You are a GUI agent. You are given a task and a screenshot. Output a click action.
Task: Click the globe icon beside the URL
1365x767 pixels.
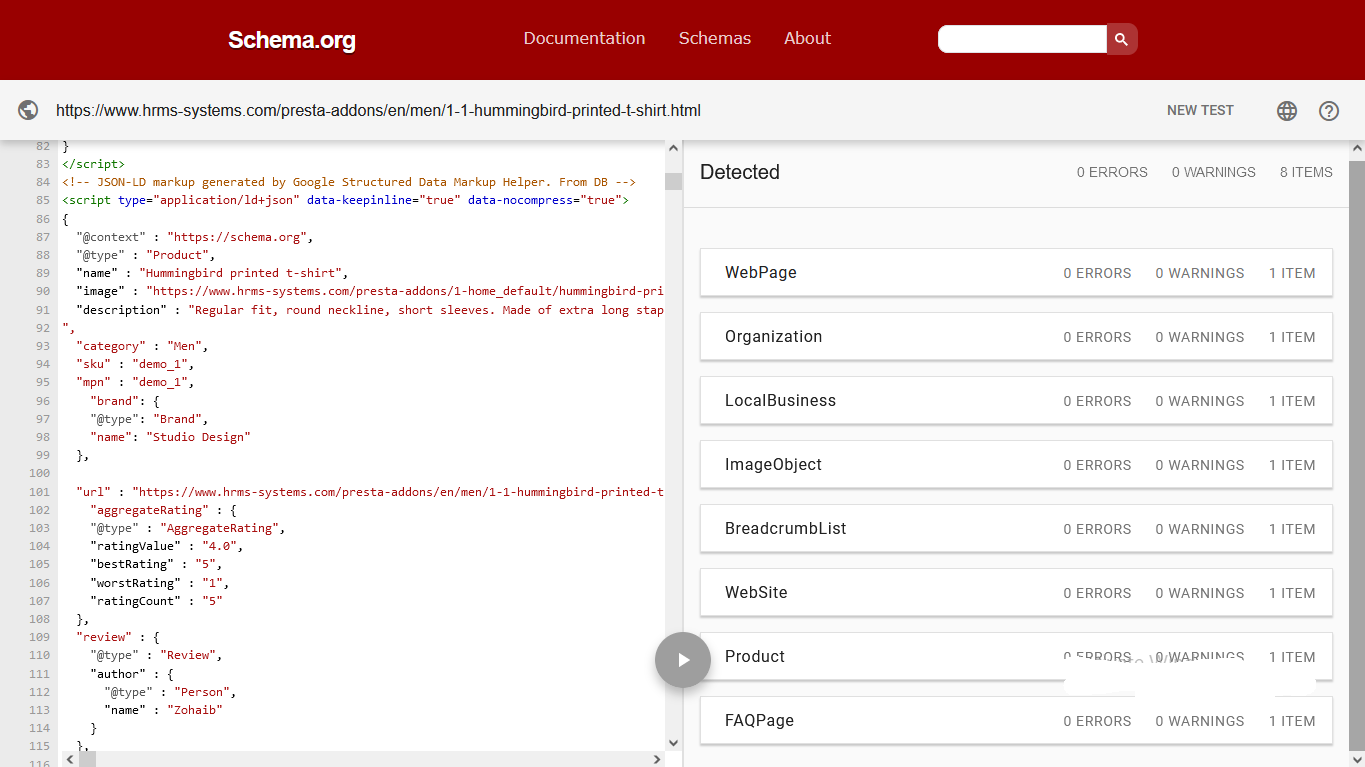pyautogui.click(x=28, y=110)
